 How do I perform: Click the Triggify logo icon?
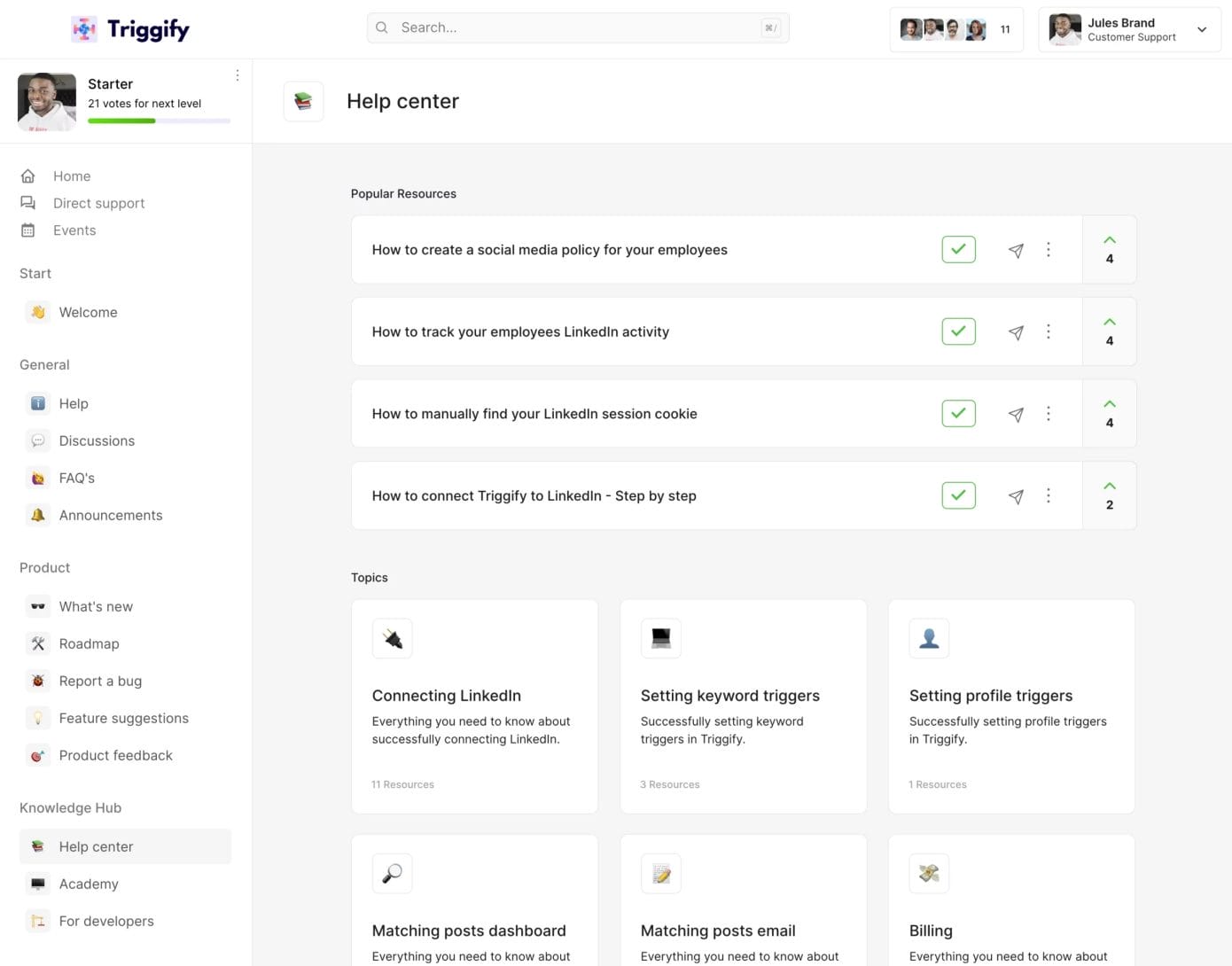click(84, 29)
